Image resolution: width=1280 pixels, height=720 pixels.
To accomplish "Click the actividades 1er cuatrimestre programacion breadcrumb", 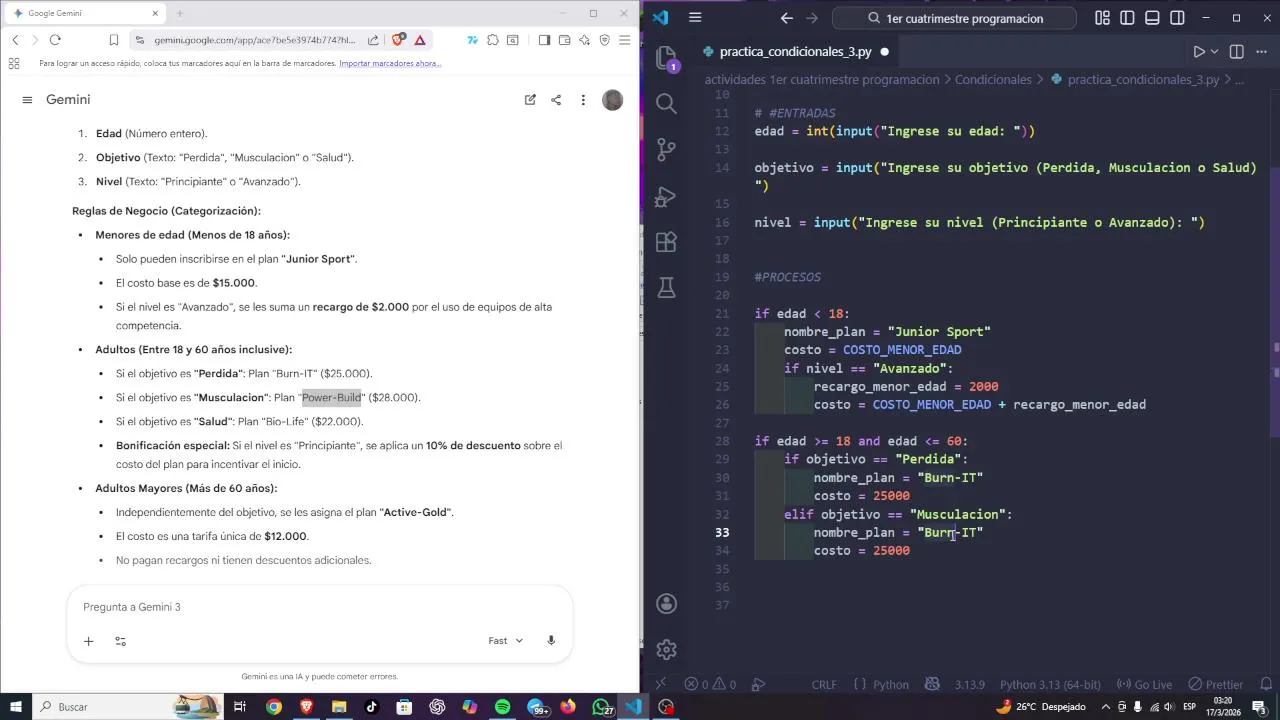I will click(x=822, y=79).
